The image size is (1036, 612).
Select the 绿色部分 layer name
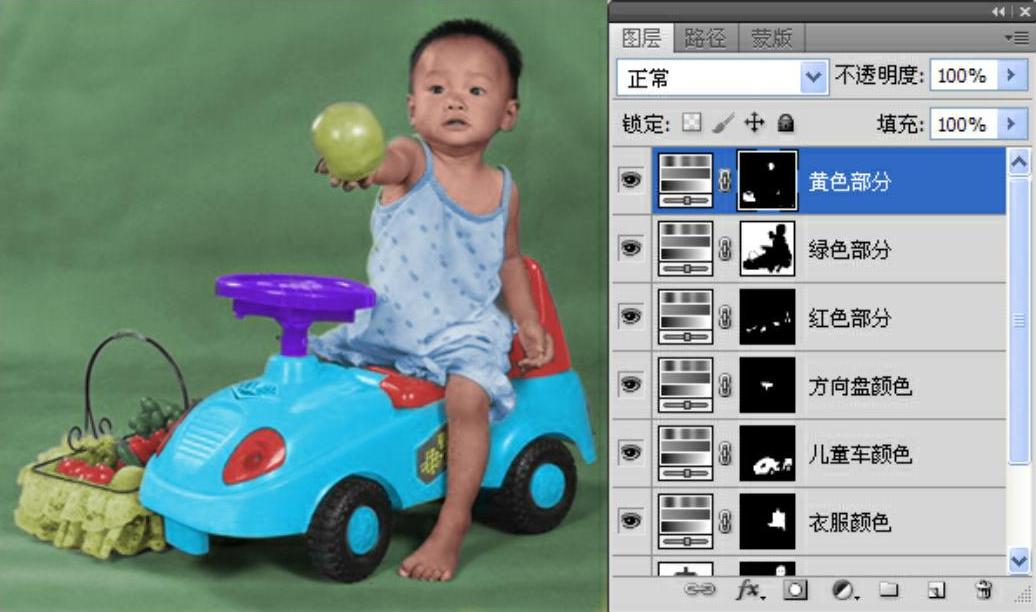click(850, 250)
